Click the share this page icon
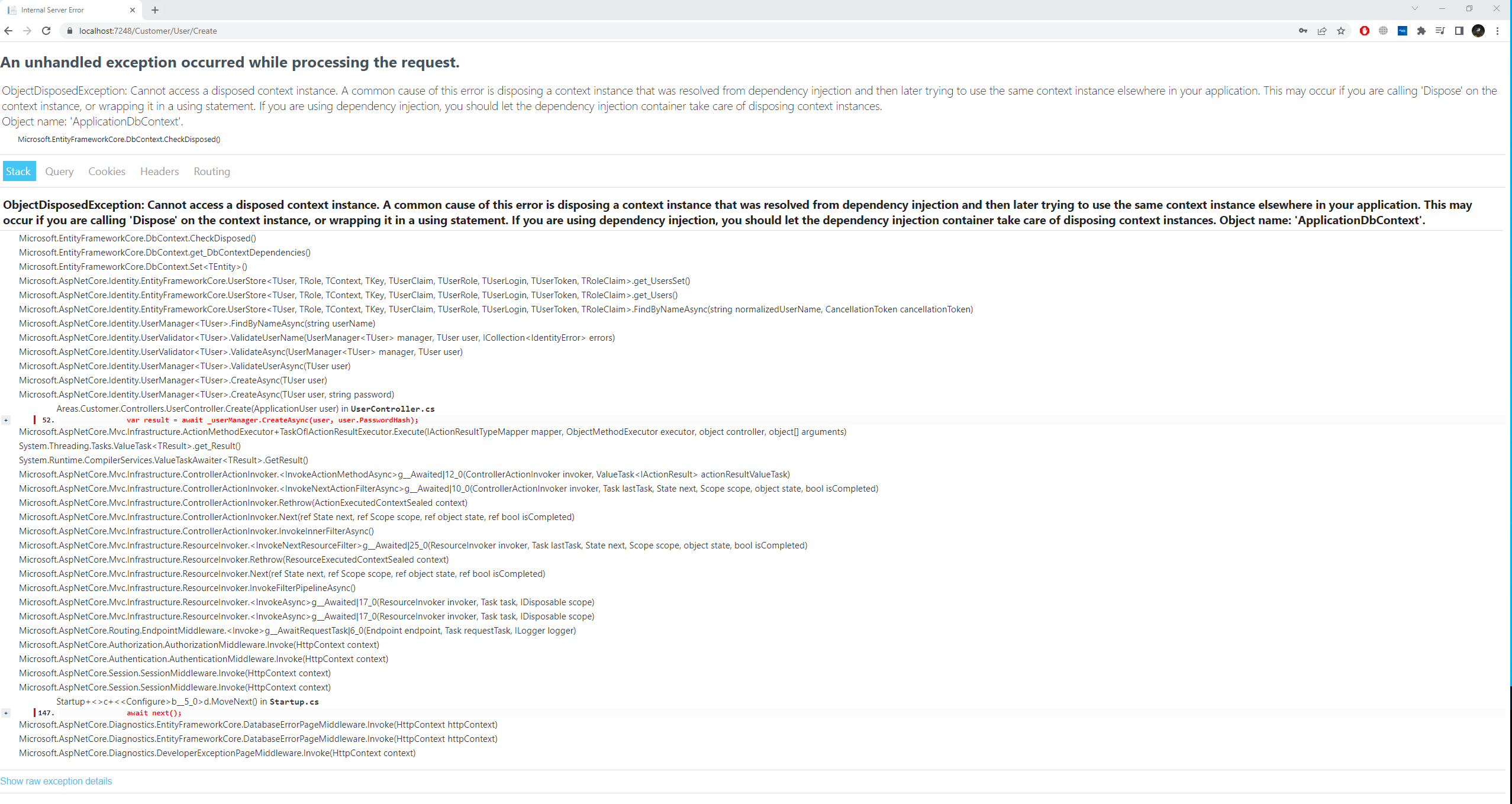Image resolution: width=1512 pixels, height=804 pixels. (1321, 31)
